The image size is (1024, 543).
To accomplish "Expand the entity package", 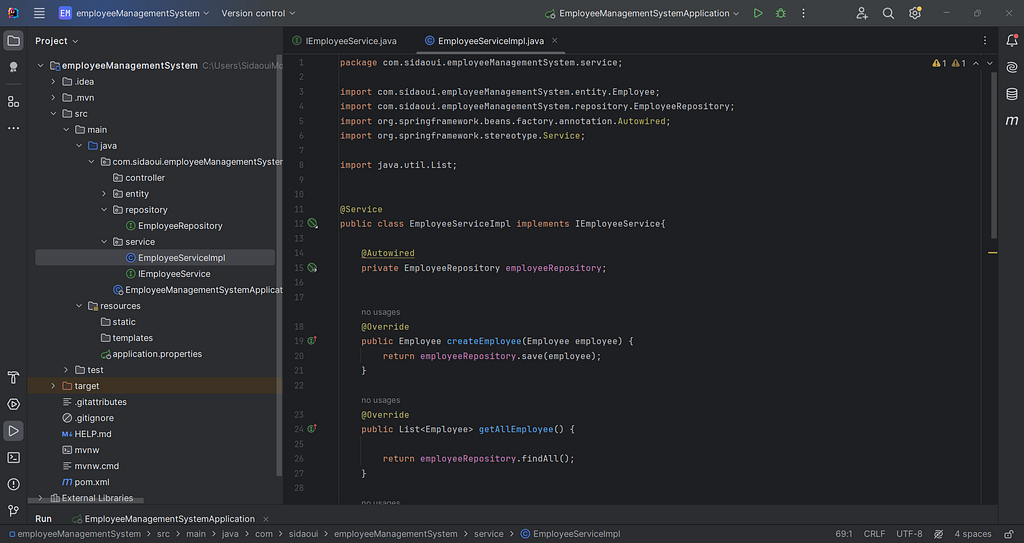I will (104, 194).
